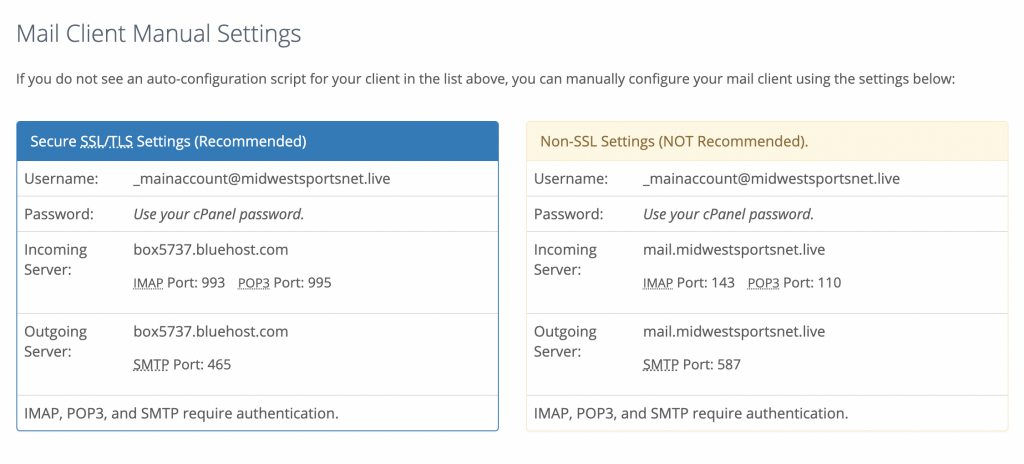Click the username email in Non-SSL panel
Image resolution: width=1024 pixels, height=464 pixels.
(771, 179)
